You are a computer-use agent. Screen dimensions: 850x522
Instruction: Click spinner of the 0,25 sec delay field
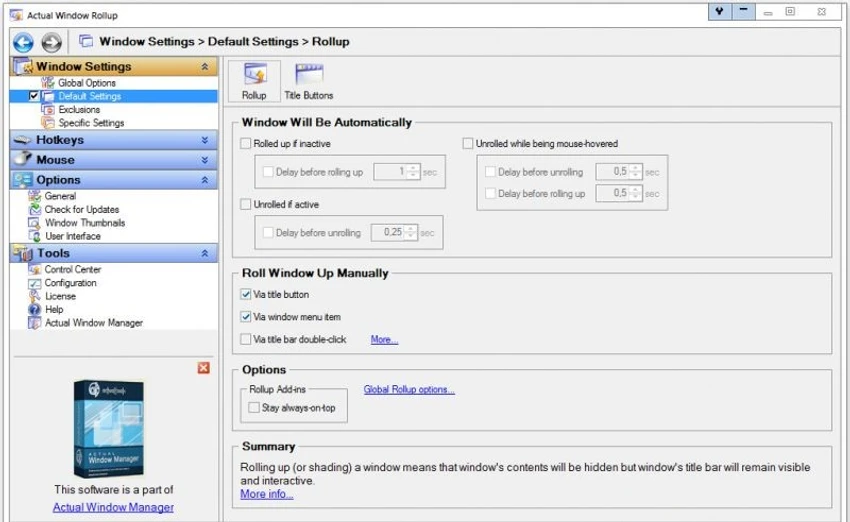[x=410, y=233]
